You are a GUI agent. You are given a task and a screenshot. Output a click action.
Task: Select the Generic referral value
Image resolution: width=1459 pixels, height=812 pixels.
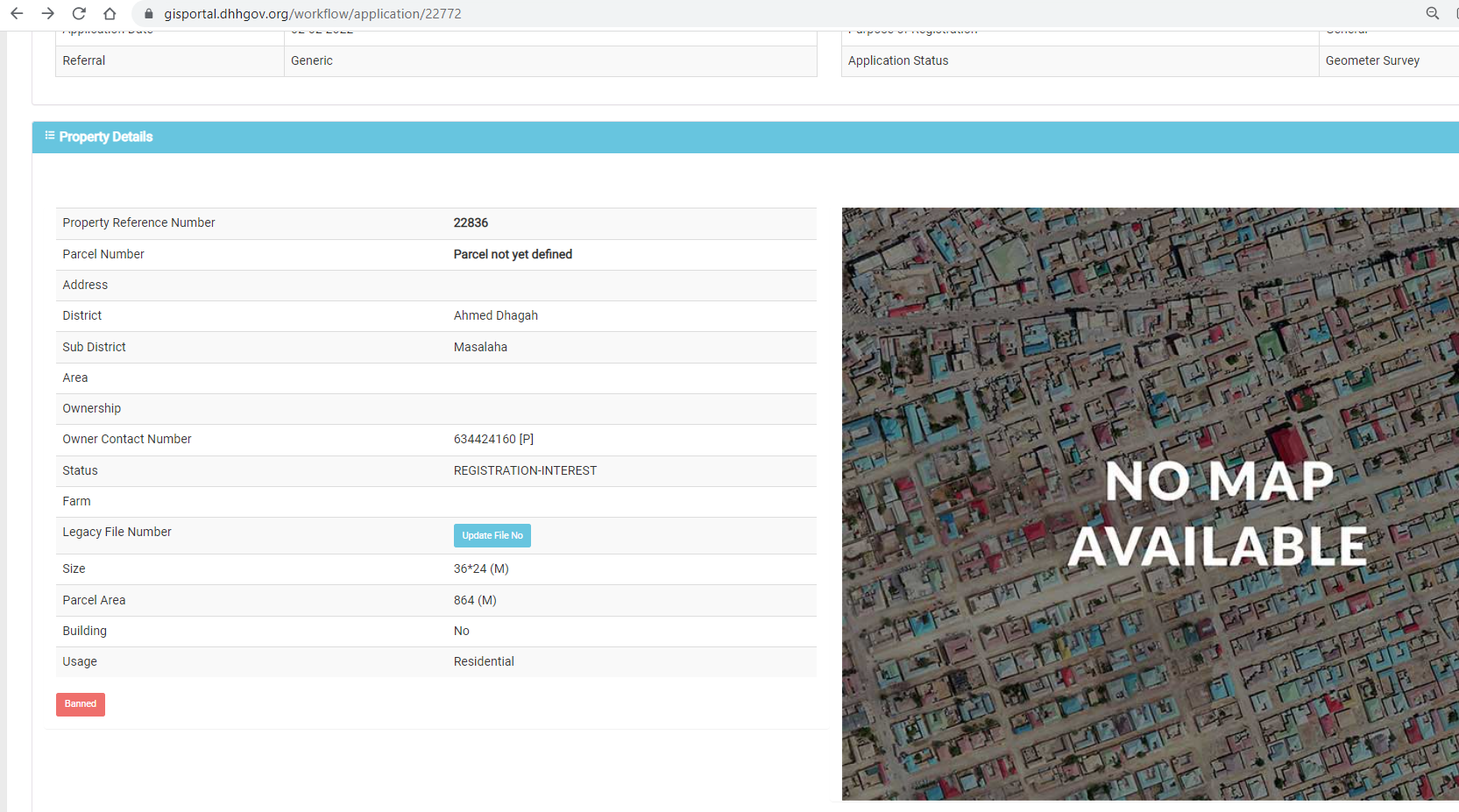(x=312, y=60)
